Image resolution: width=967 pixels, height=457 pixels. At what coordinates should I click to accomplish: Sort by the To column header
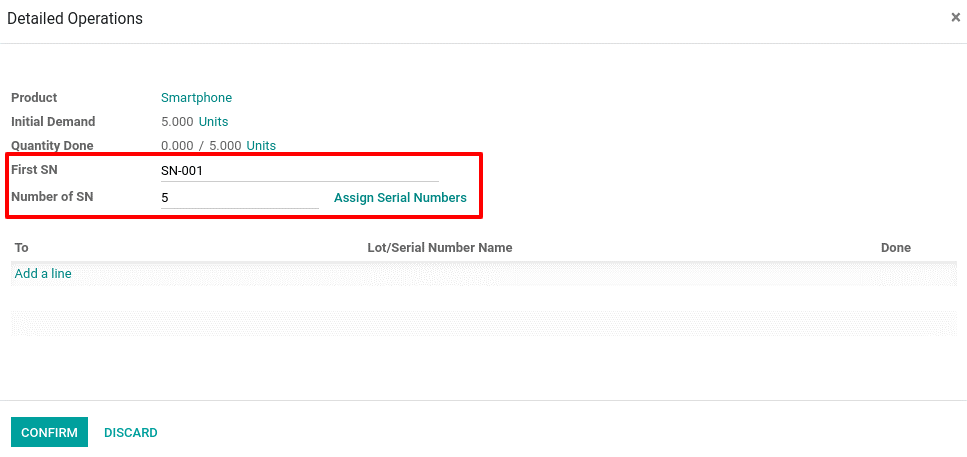coord(22,248)
